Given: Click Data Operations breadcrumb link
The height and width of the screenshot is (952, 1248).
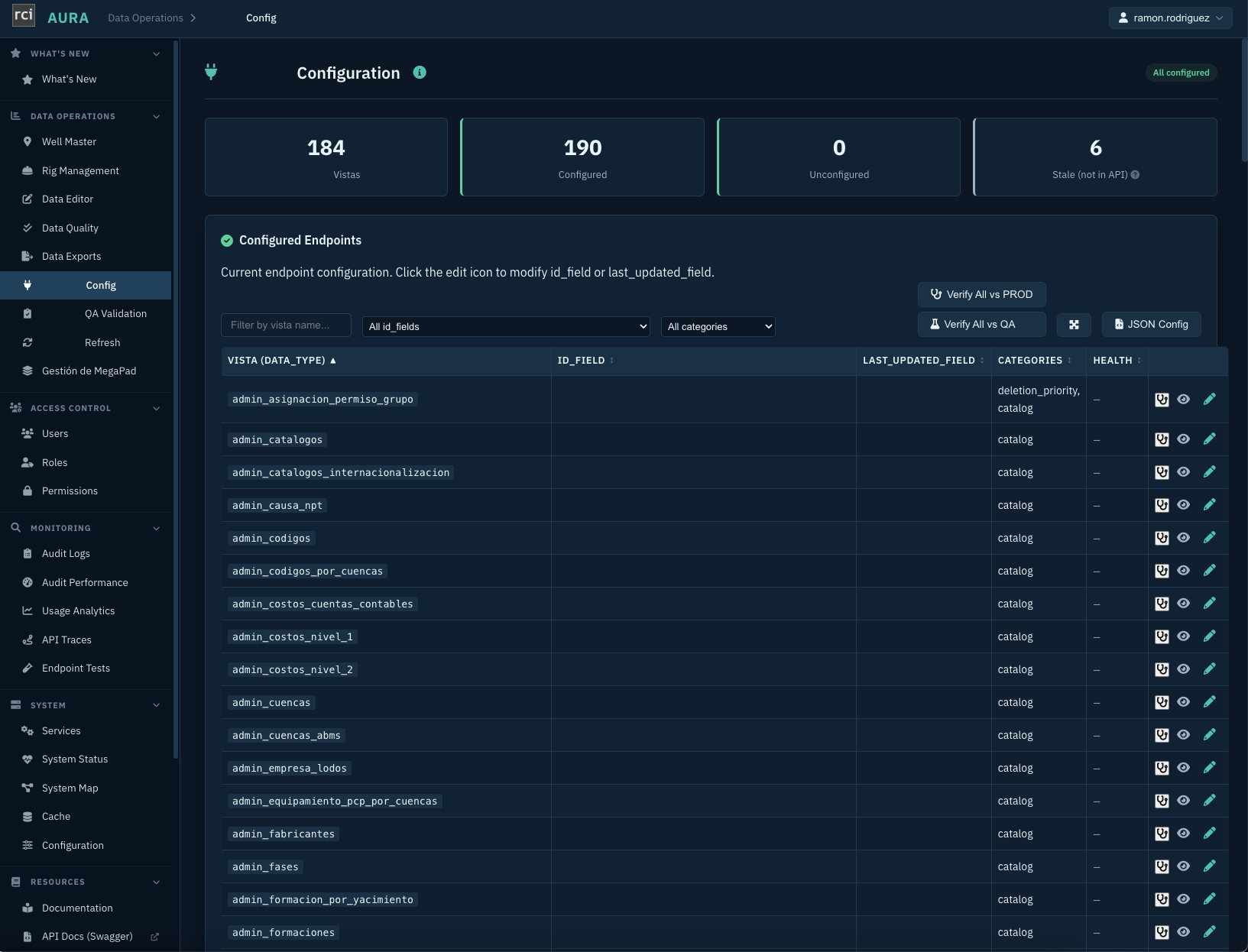Looking at the screenshot, I should pyautogui.click(x=145, y=18).
